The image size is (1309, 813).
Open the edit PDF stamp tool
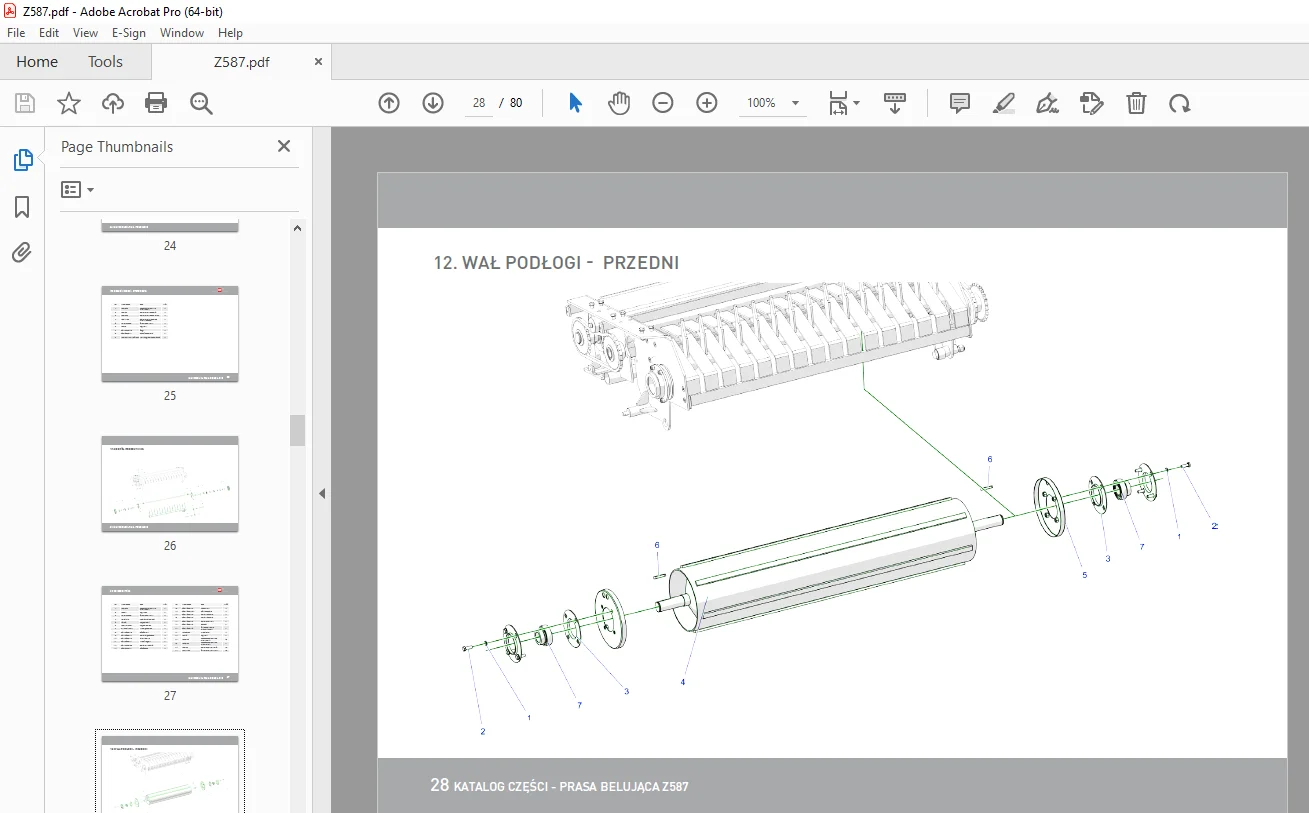(1092, 103)
